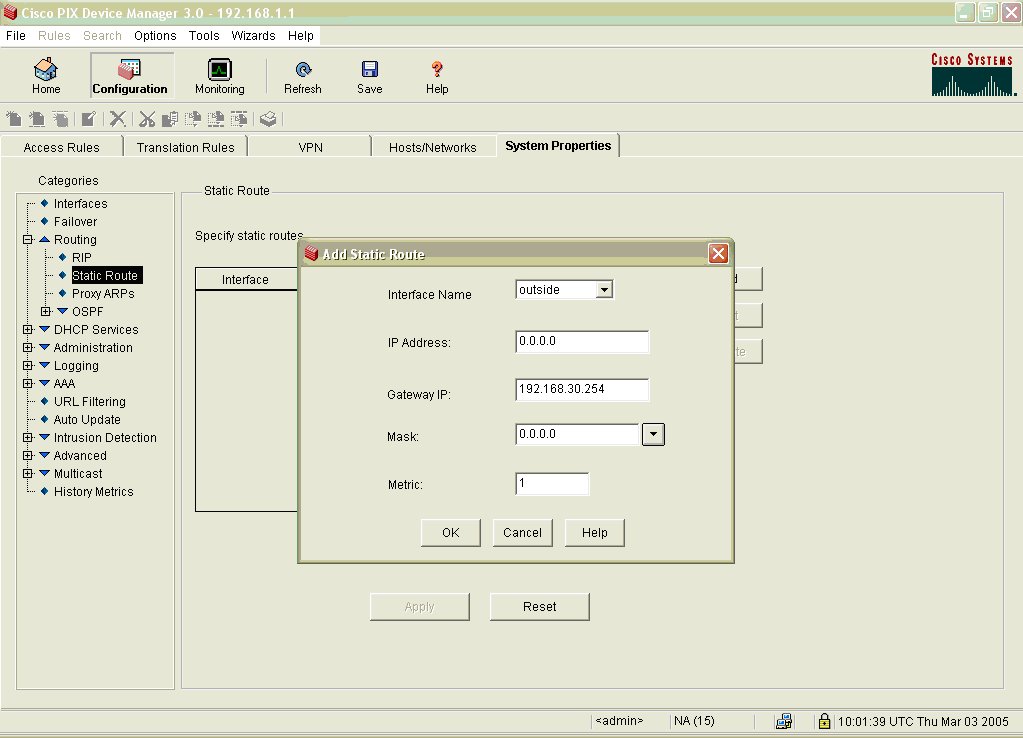Select Proxy ARPs under Routing
Image resolution: width=1023 pixels, height=738 pixels.
point(103,294)
